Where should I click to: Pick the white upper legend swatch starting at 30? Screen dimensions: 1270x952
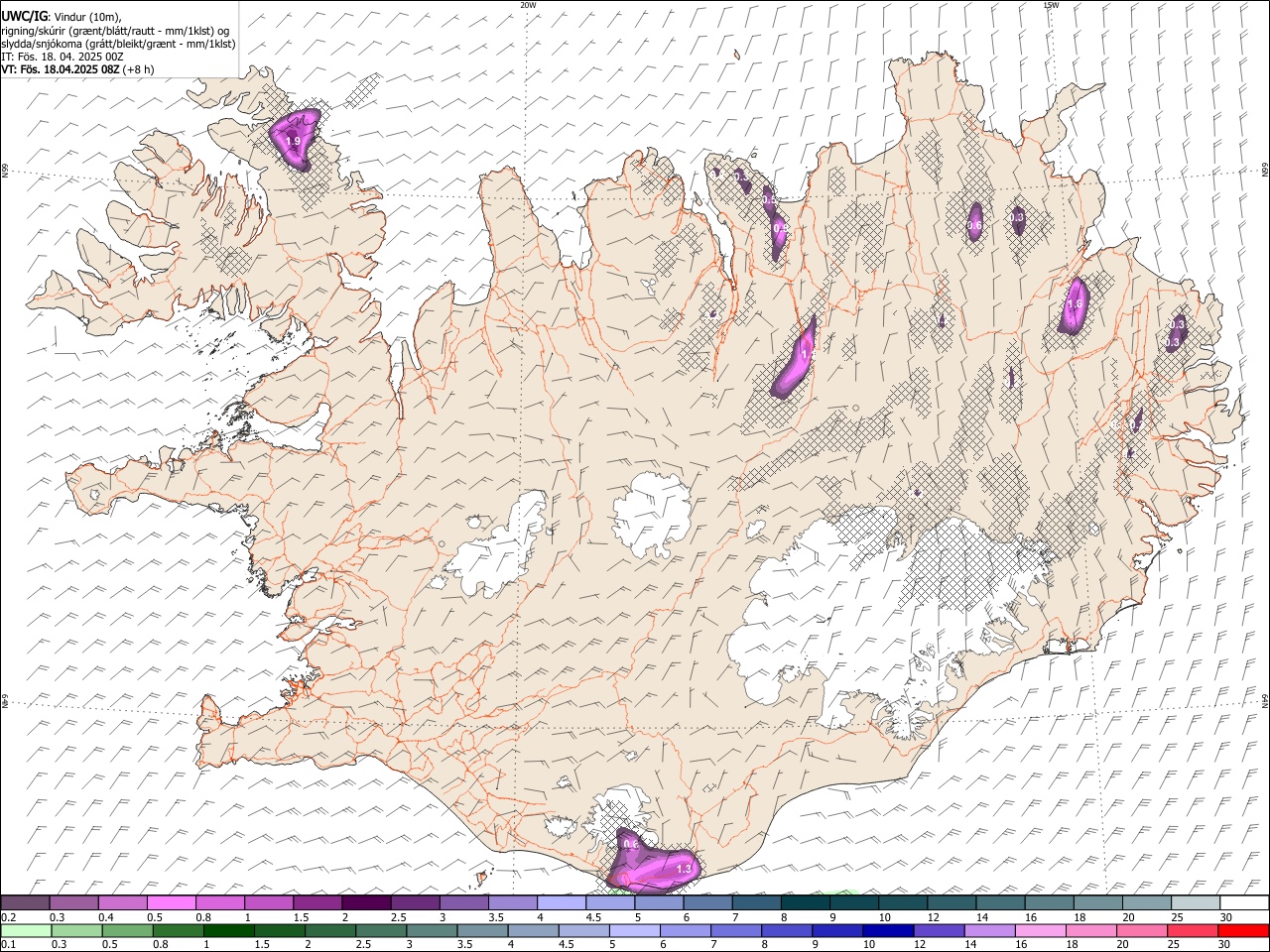pyautogui.click(x=1244, y=903)
